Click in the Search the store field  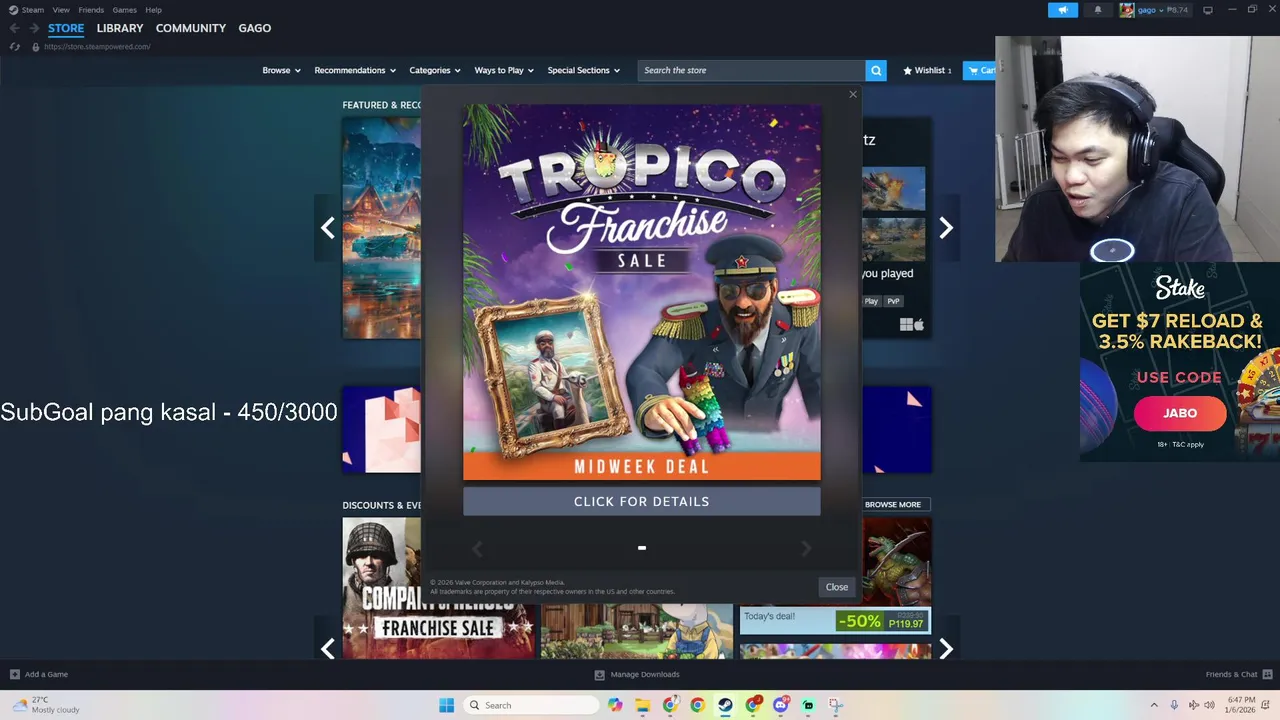(x=752, y=70)
